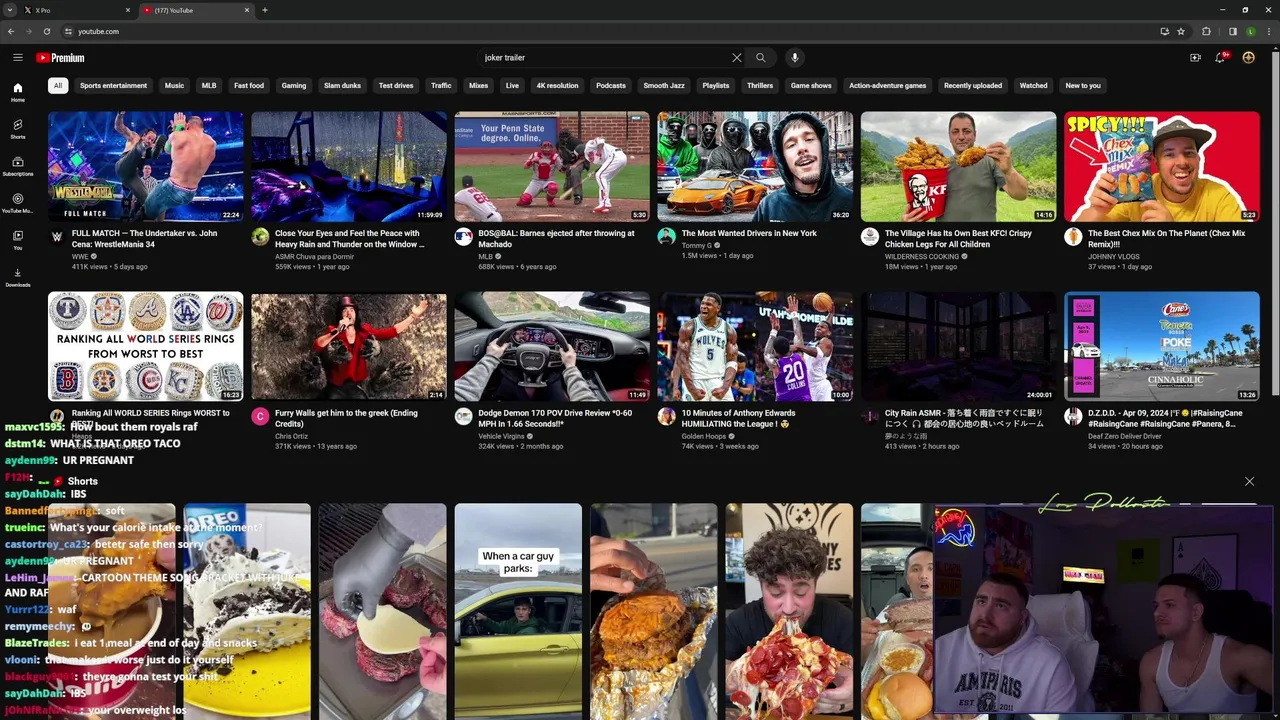Open the notifications bell
This screenshot has height=720, width=1280.
[1221, 58]
